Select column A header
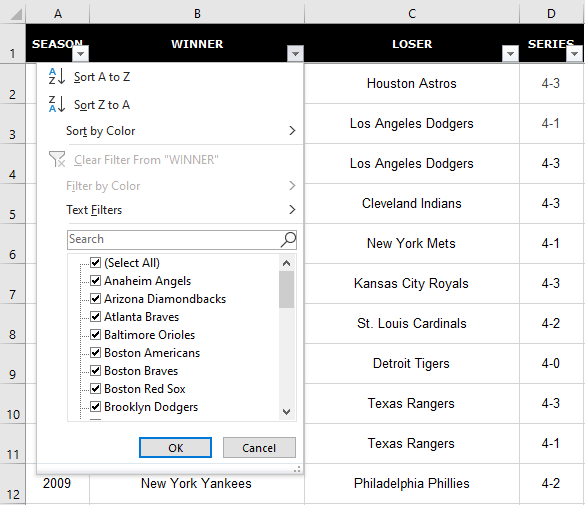The width and height of the screenshot is (585, 505). 57,14
